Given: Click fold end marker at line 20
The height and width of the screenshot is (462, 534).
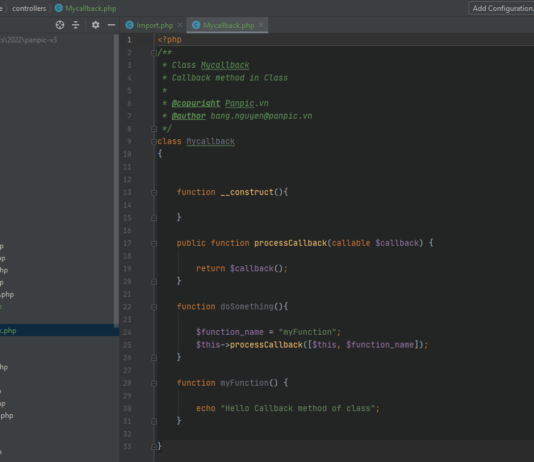Looking at the screenshot, I should [154, 282].
